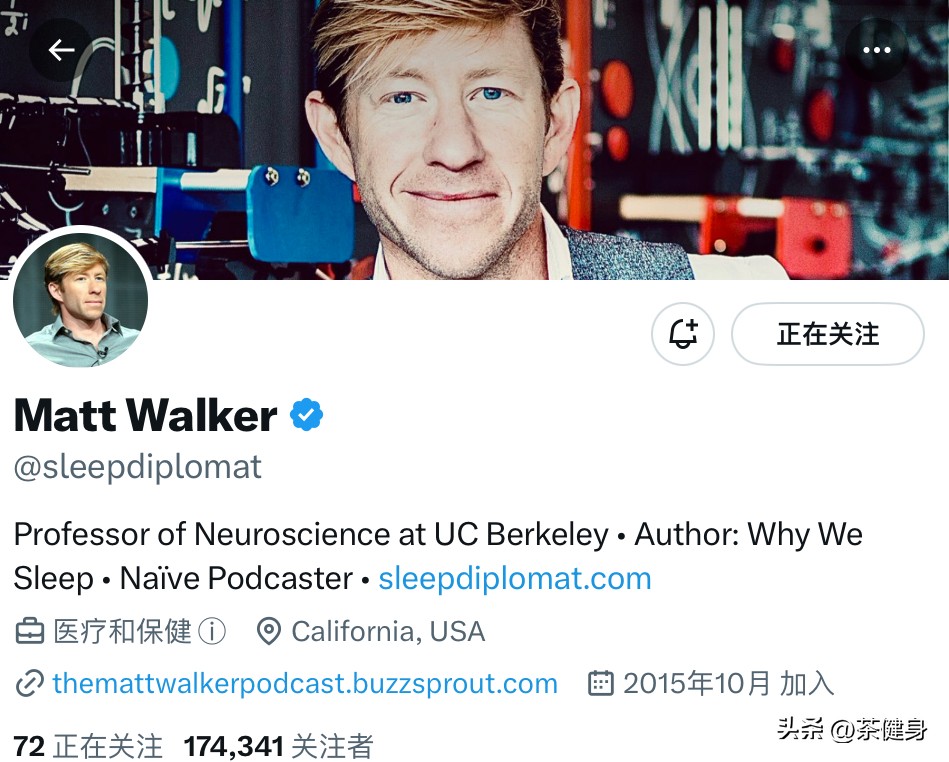The height and width of the screenshot is (762, 949).
Task: Select the 医疗和保健 category label
Action: click(x=123, y=631)
